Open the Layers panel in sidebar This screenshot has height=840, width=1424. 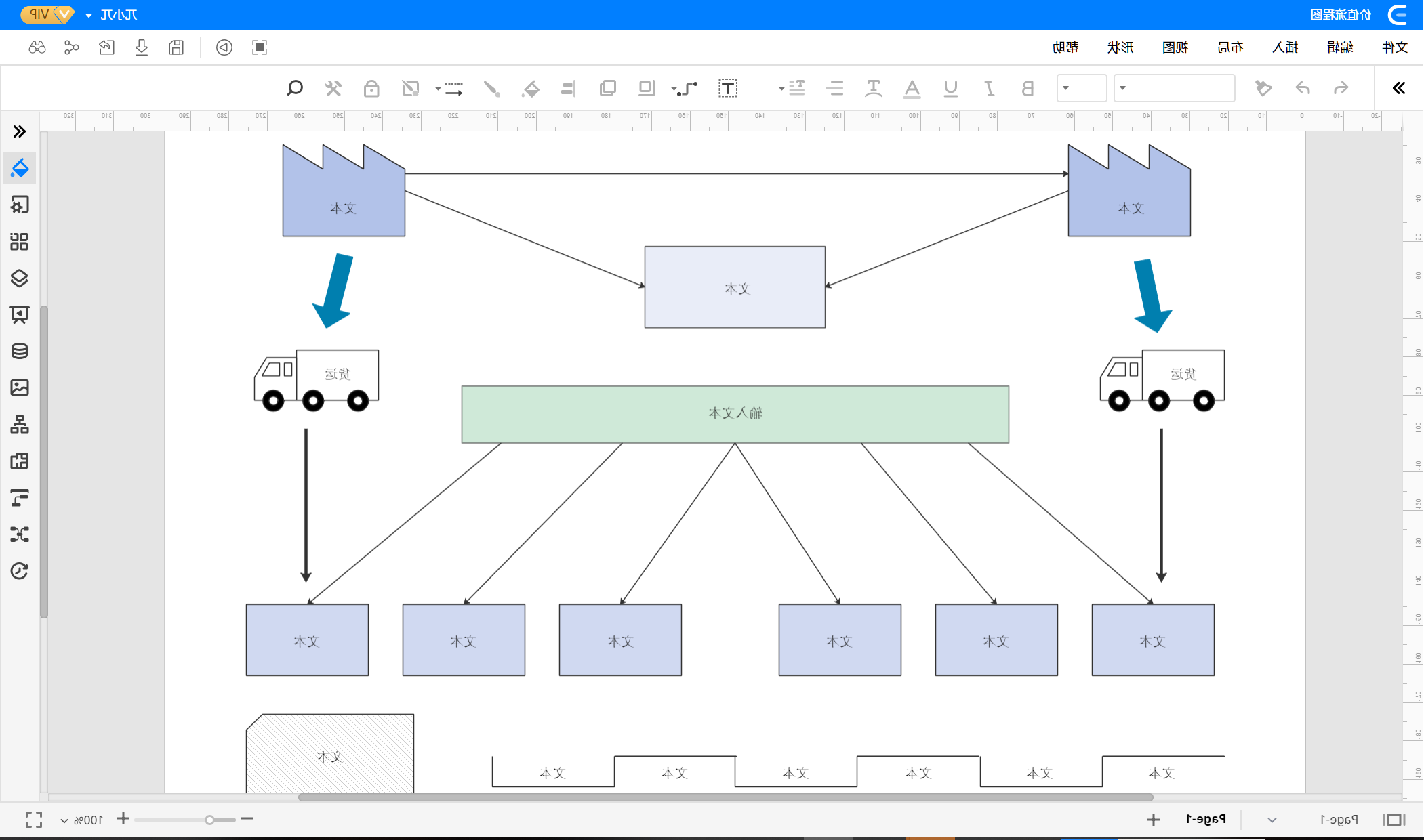pyautogui.click(x=20, y=278)
